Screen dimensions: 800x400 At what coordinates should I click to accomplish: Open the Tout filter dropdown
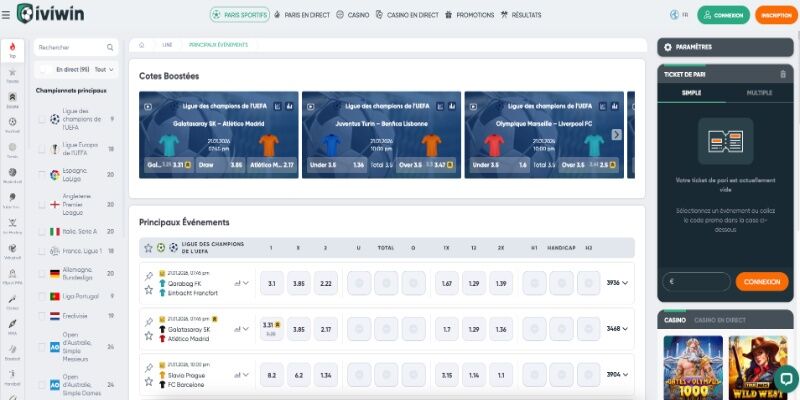(x=104, y=69)
